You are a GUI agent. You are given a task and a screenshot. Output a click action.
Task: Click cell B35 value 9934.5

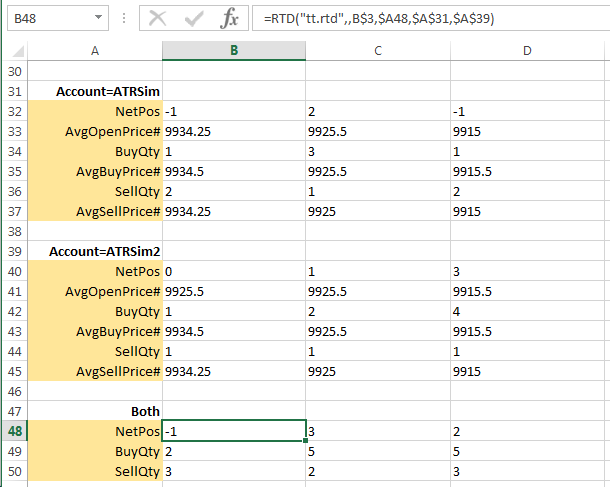(x=234, y=172)
